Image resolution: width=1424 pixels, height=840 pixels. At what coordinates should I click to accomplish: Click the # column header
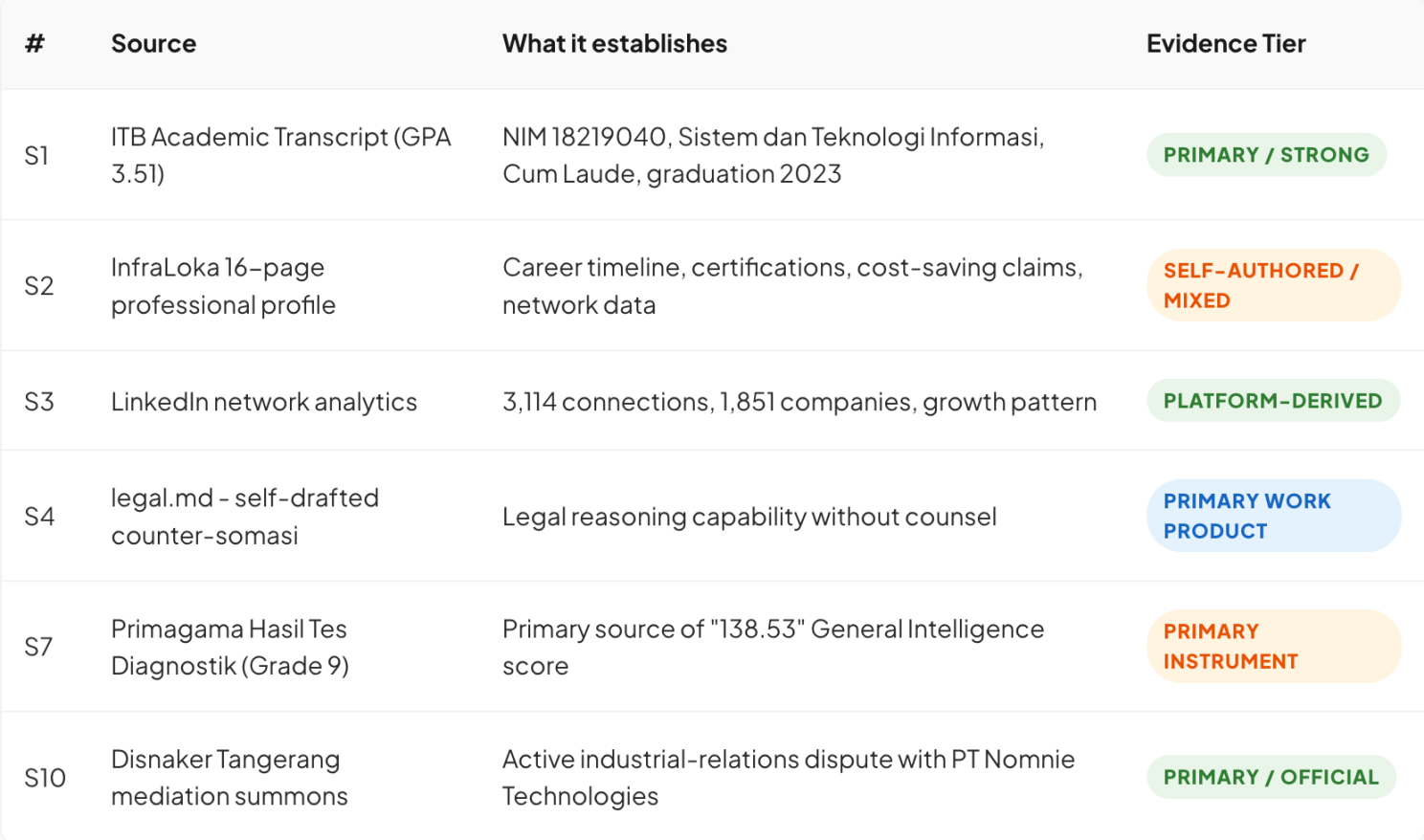(34, 44)
